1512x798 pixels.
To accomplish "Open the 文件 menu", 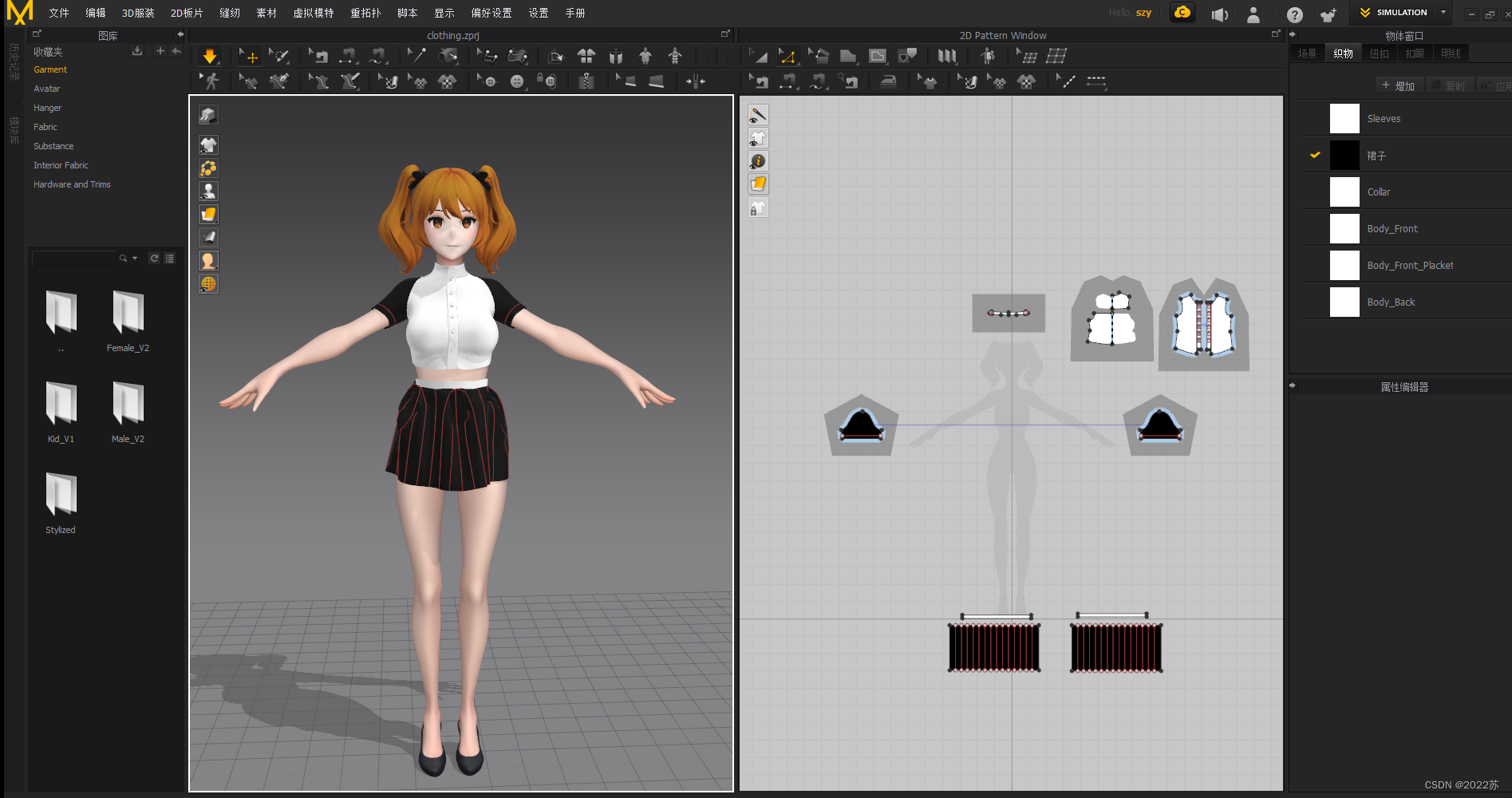I will pos(59,13).
